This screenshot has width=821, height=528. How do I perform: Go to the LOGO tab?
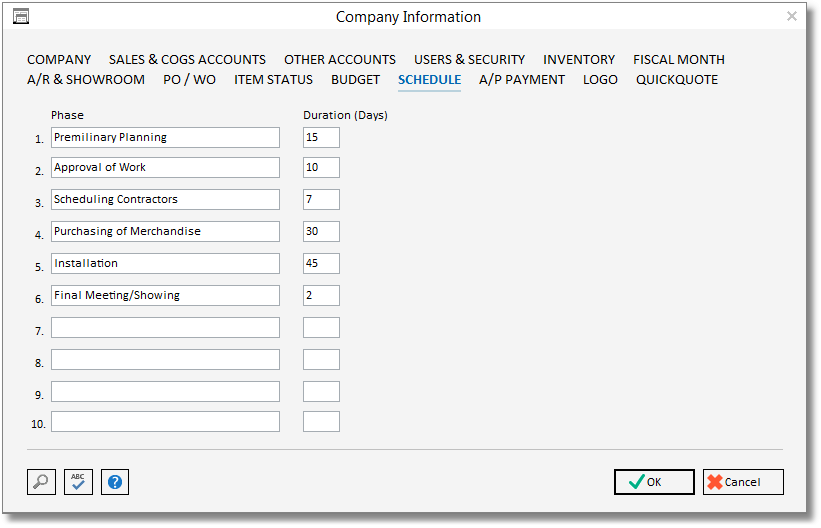tap(601, 80)
